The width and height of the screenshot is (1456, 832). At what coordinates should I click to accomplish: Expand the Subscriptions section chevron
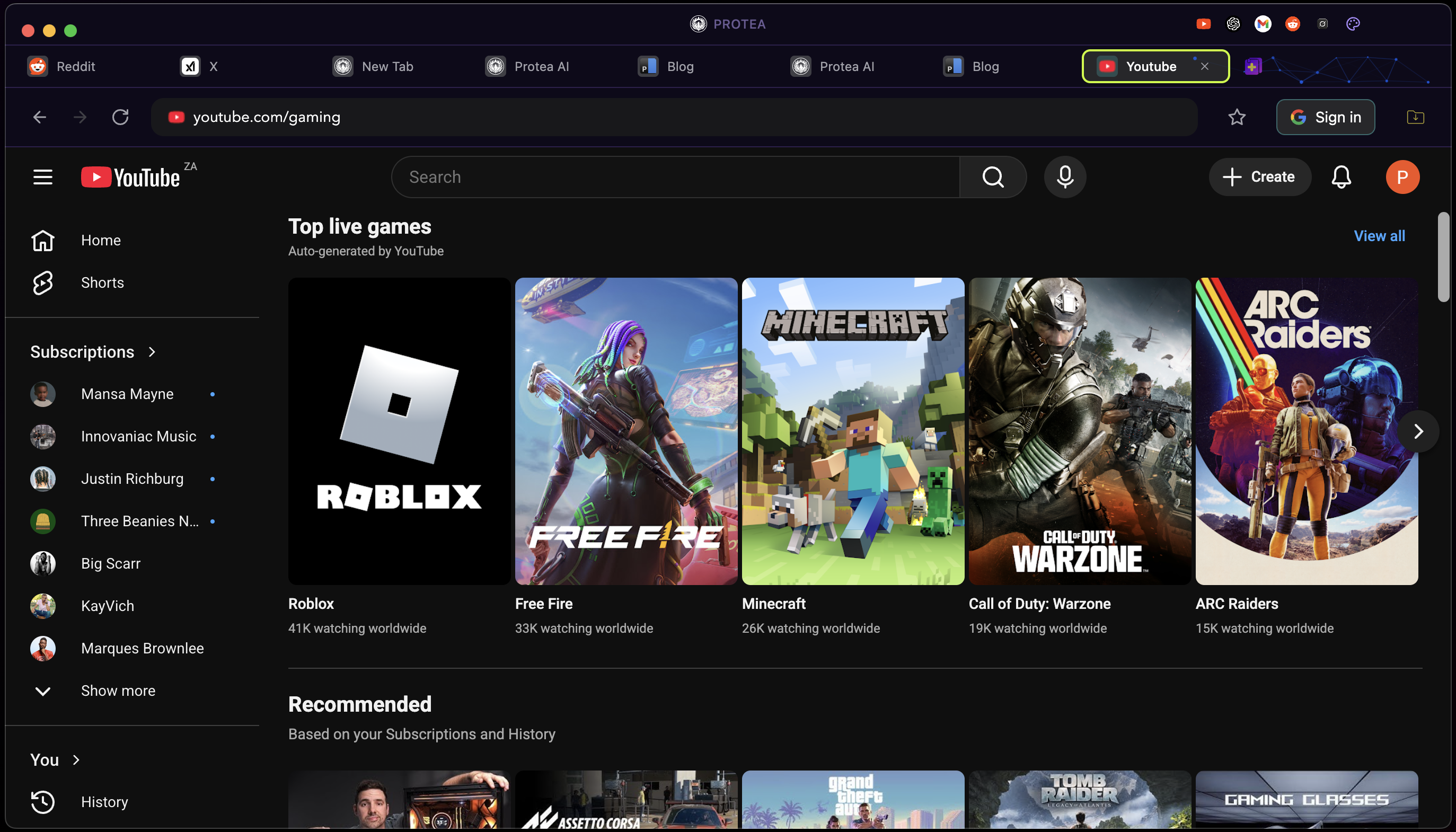pos(152,352)
